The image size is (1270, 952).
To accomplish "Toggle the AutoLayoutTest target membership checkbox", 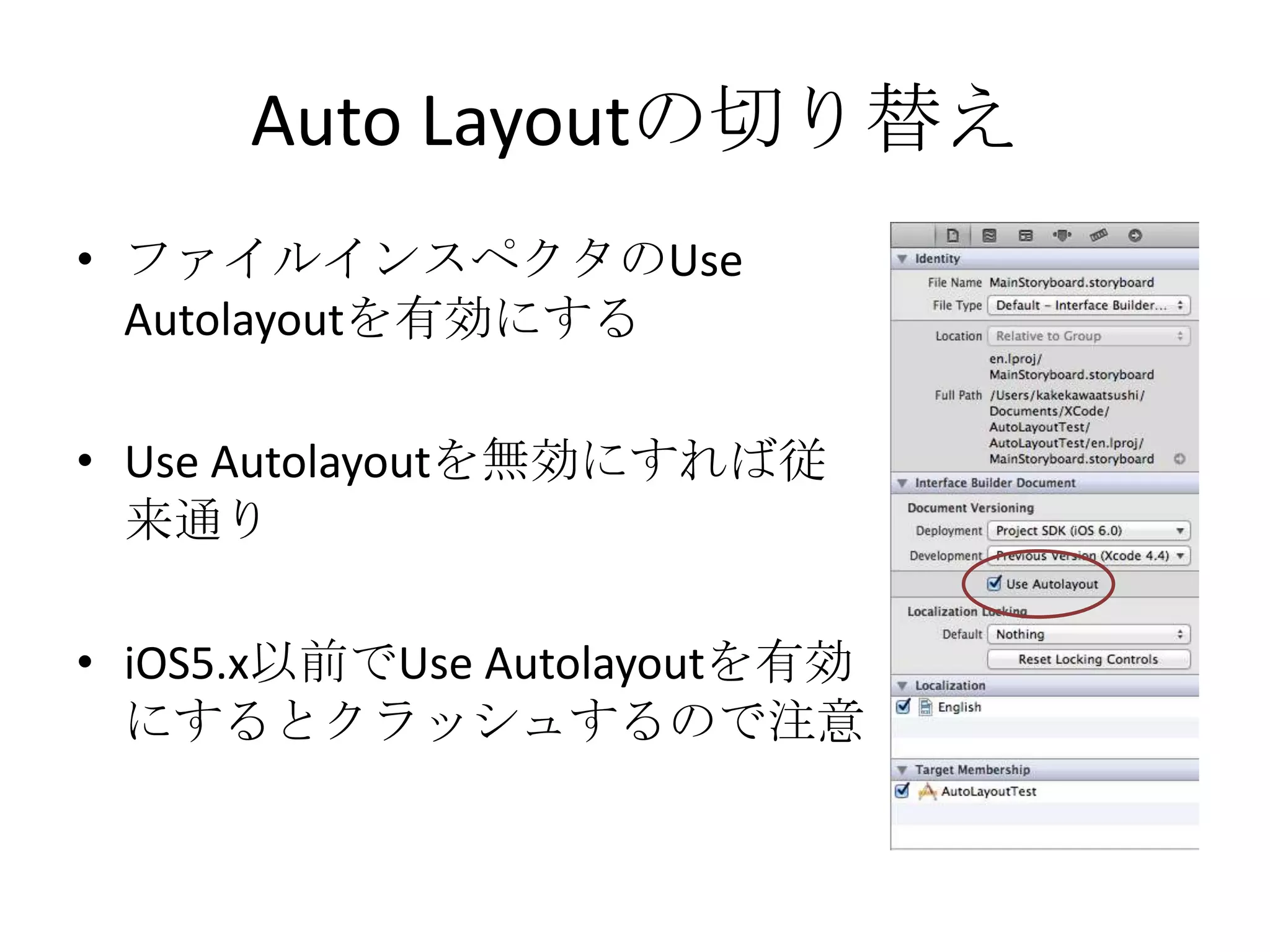I will [903, 791].
